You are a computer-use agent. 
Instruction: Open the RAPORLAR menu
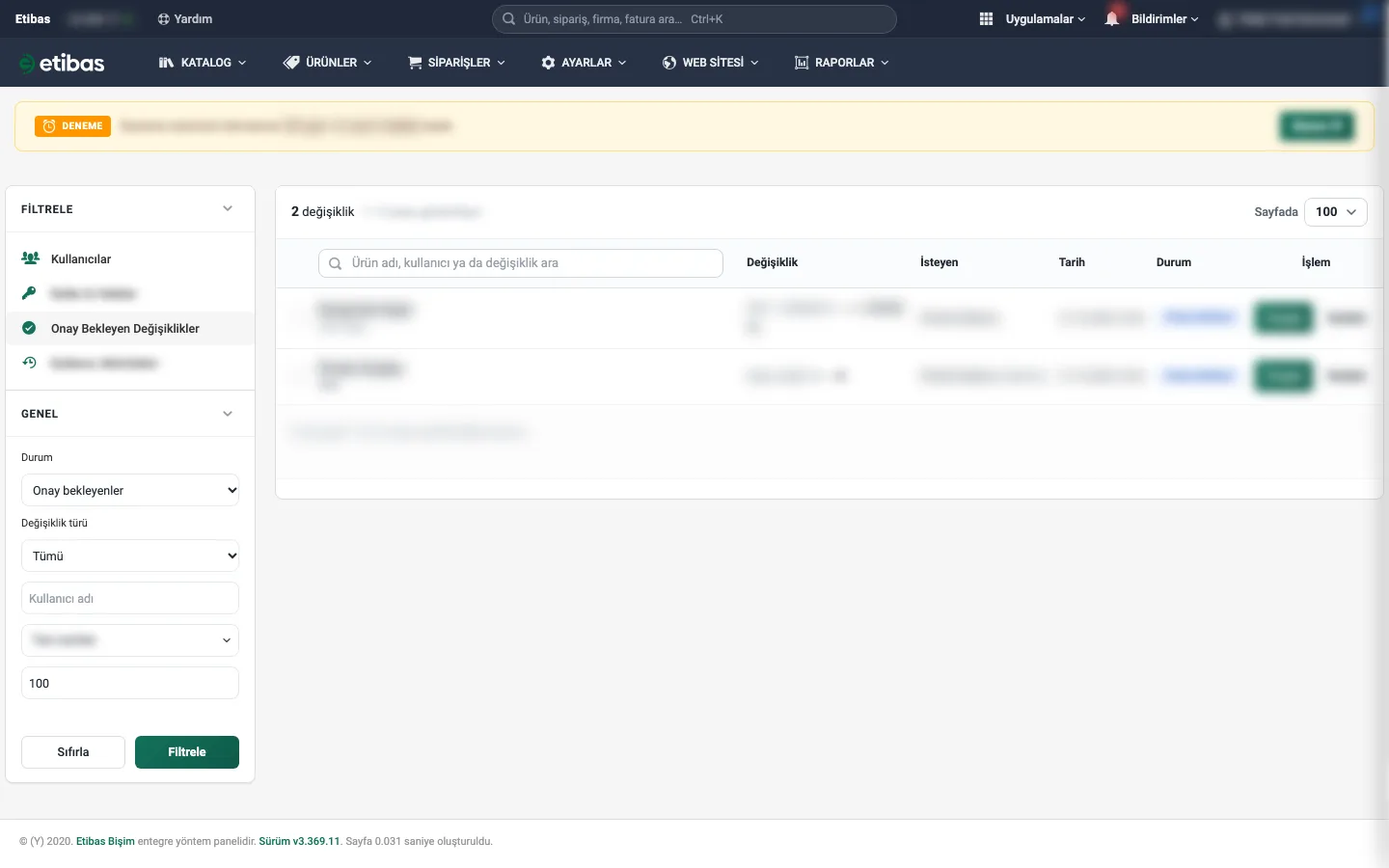[x=842, y=63]
